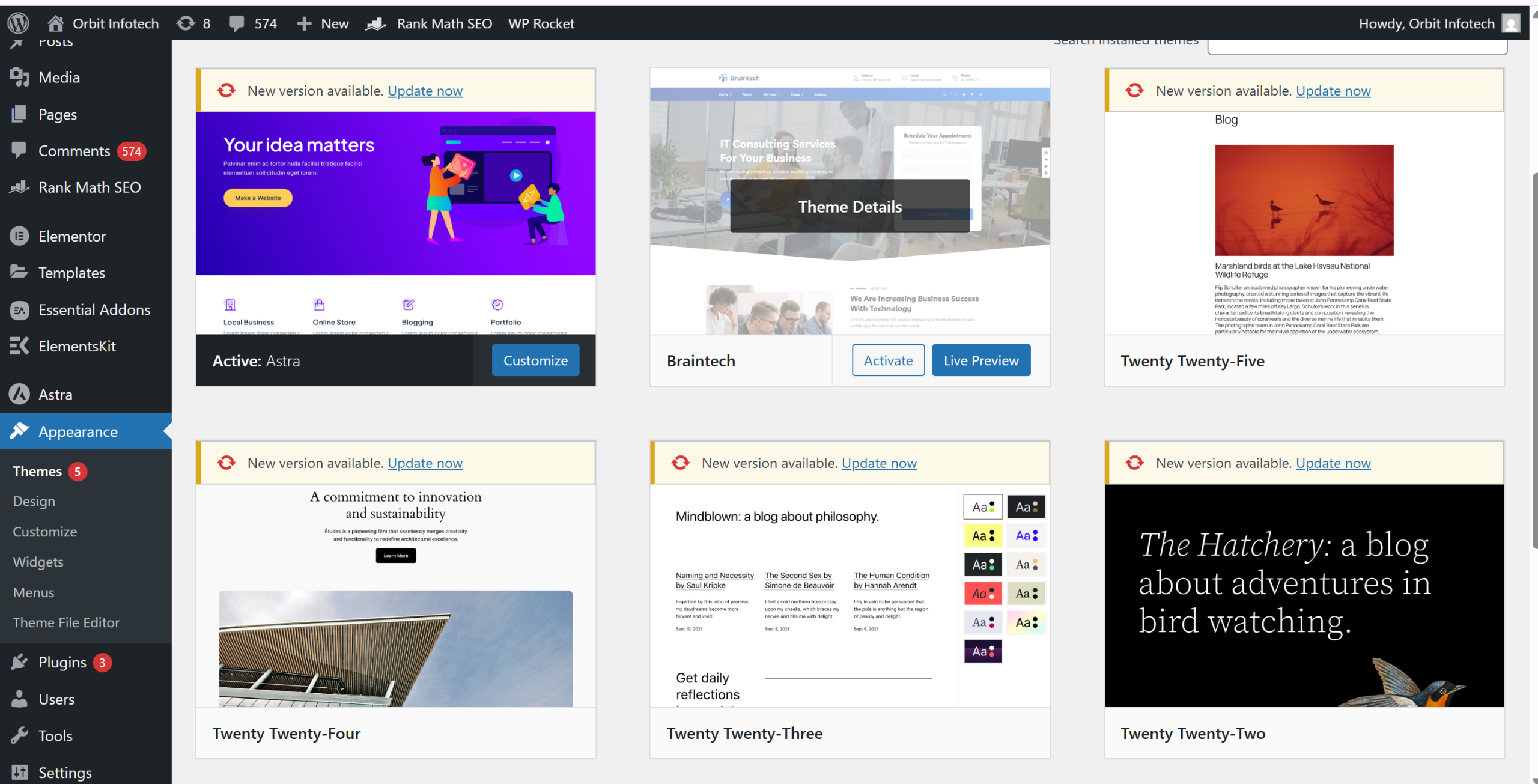This screenshot has height=784, width=1538.
Task: Open the Theme File Editor
Action: pyautogui.click(x=66, y=622)
